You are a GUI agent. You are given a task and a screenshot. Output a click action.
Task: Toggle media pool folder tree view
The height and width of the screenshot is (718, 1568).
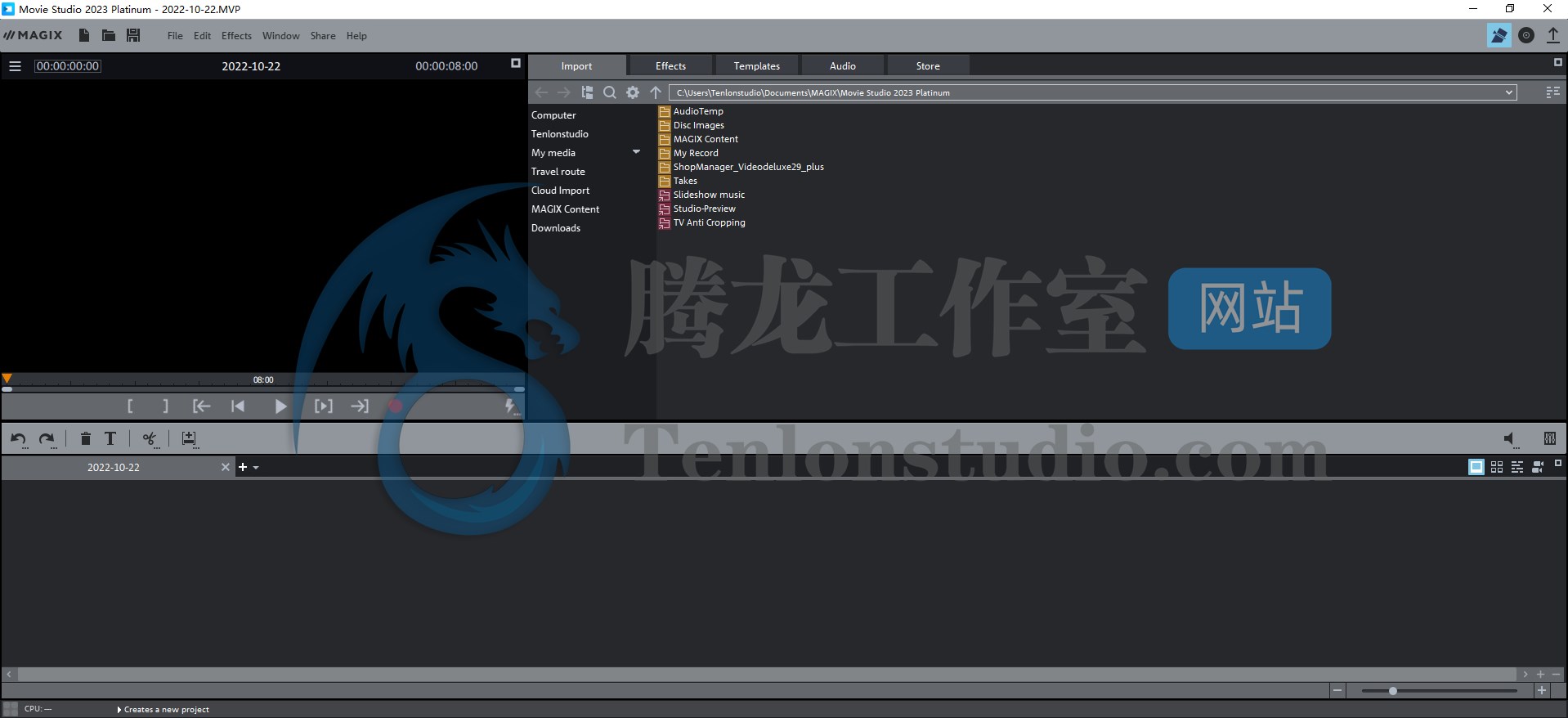587,92
